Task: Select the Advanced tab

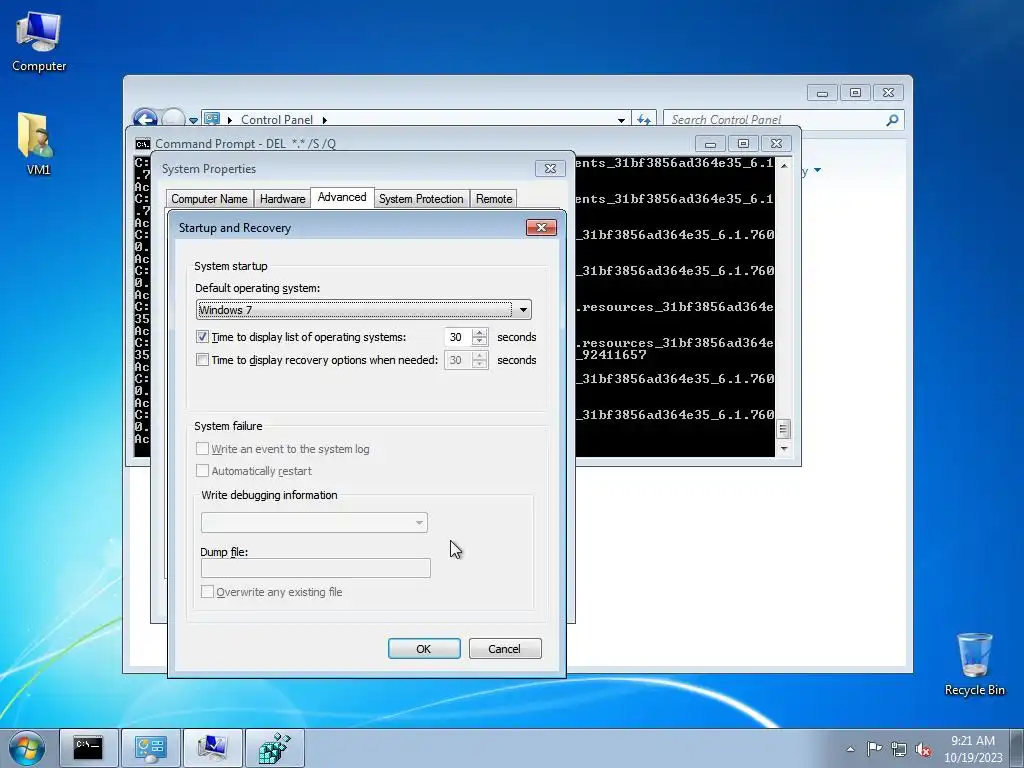Action: (342, 197)
